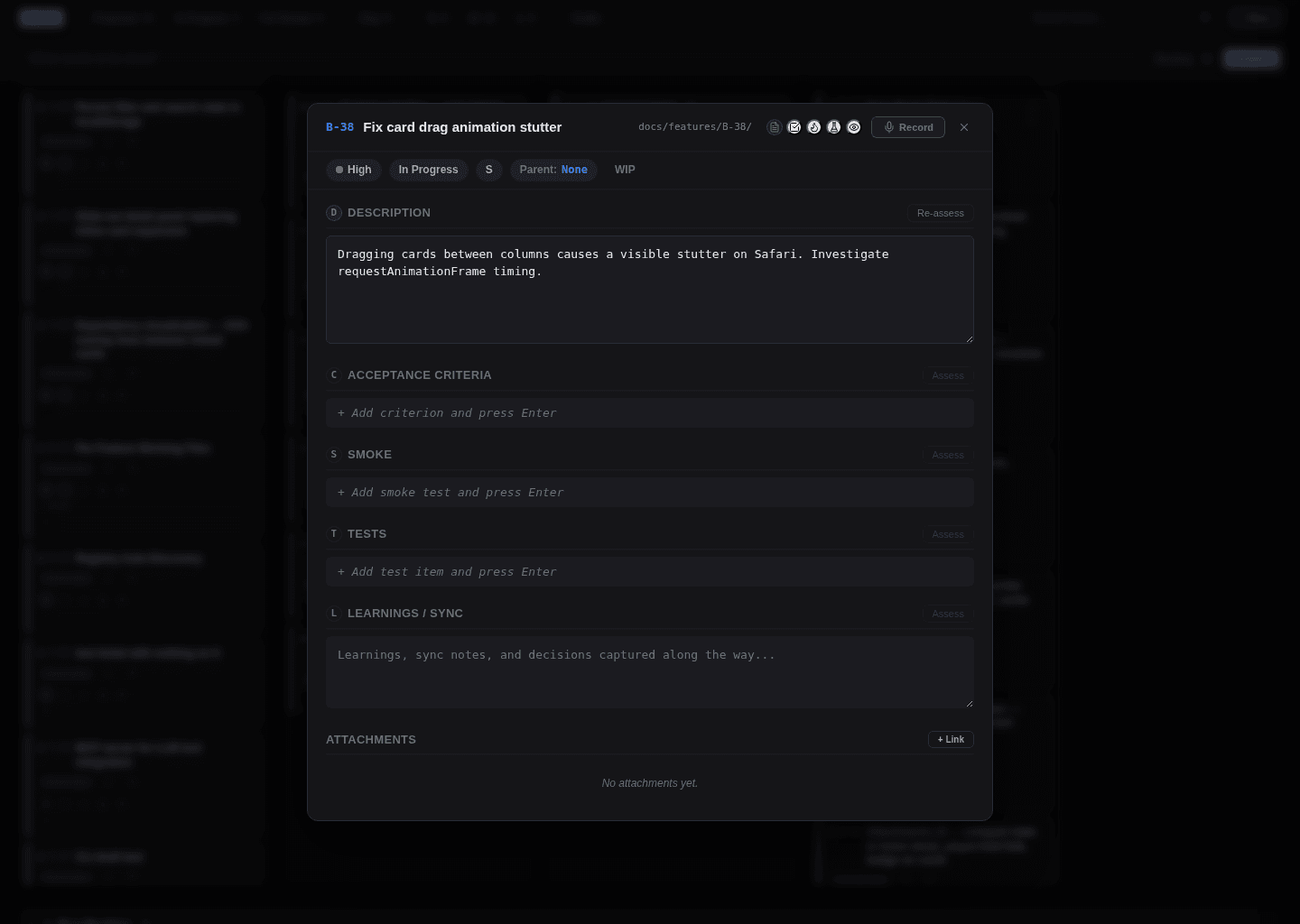Click the C badge beside Acceptance Criteria
The width and height of the screenshot is (1300, 924).
[333, 375]
